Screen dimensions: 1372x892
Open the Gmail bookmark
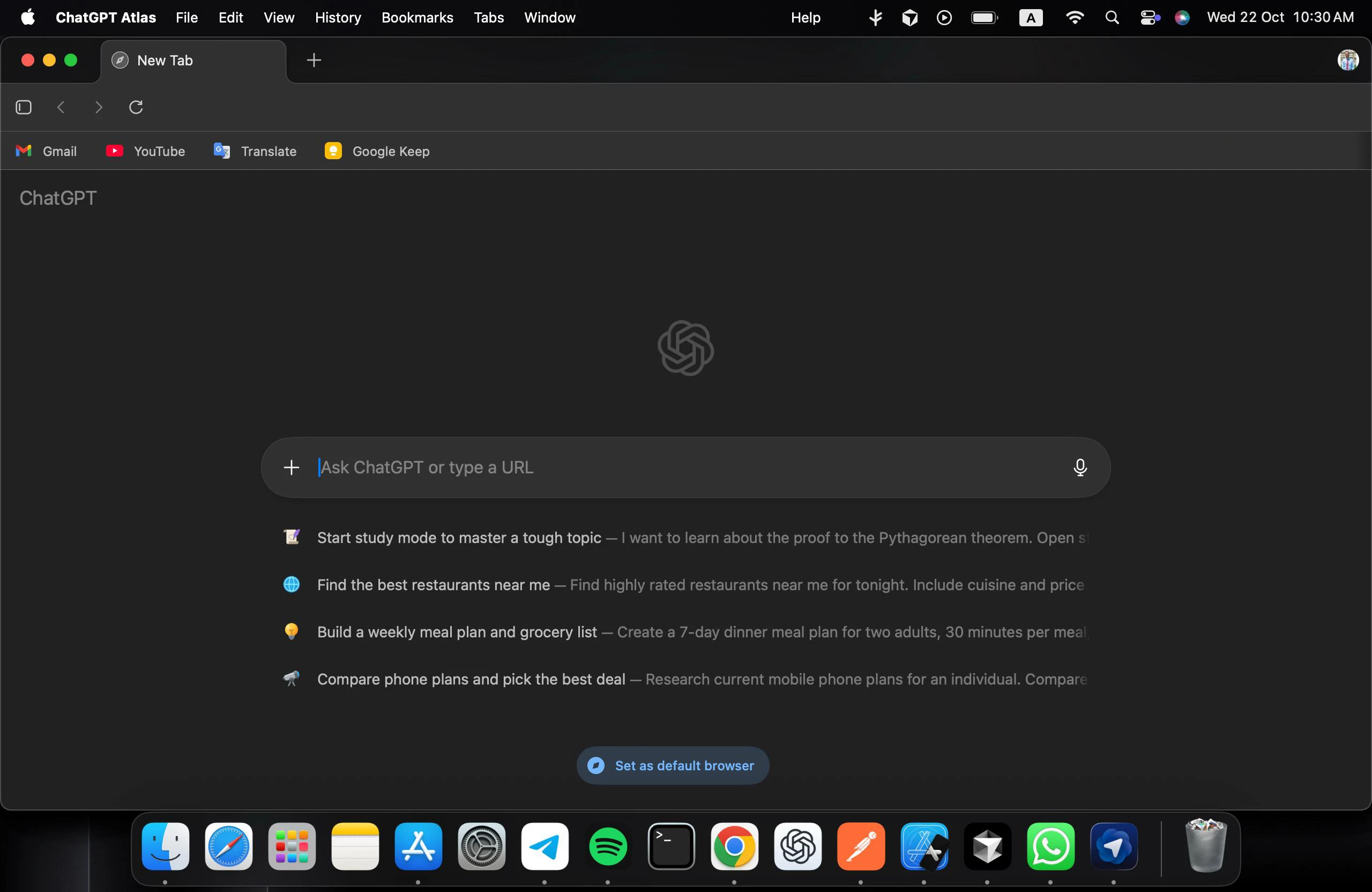(46, 151)
